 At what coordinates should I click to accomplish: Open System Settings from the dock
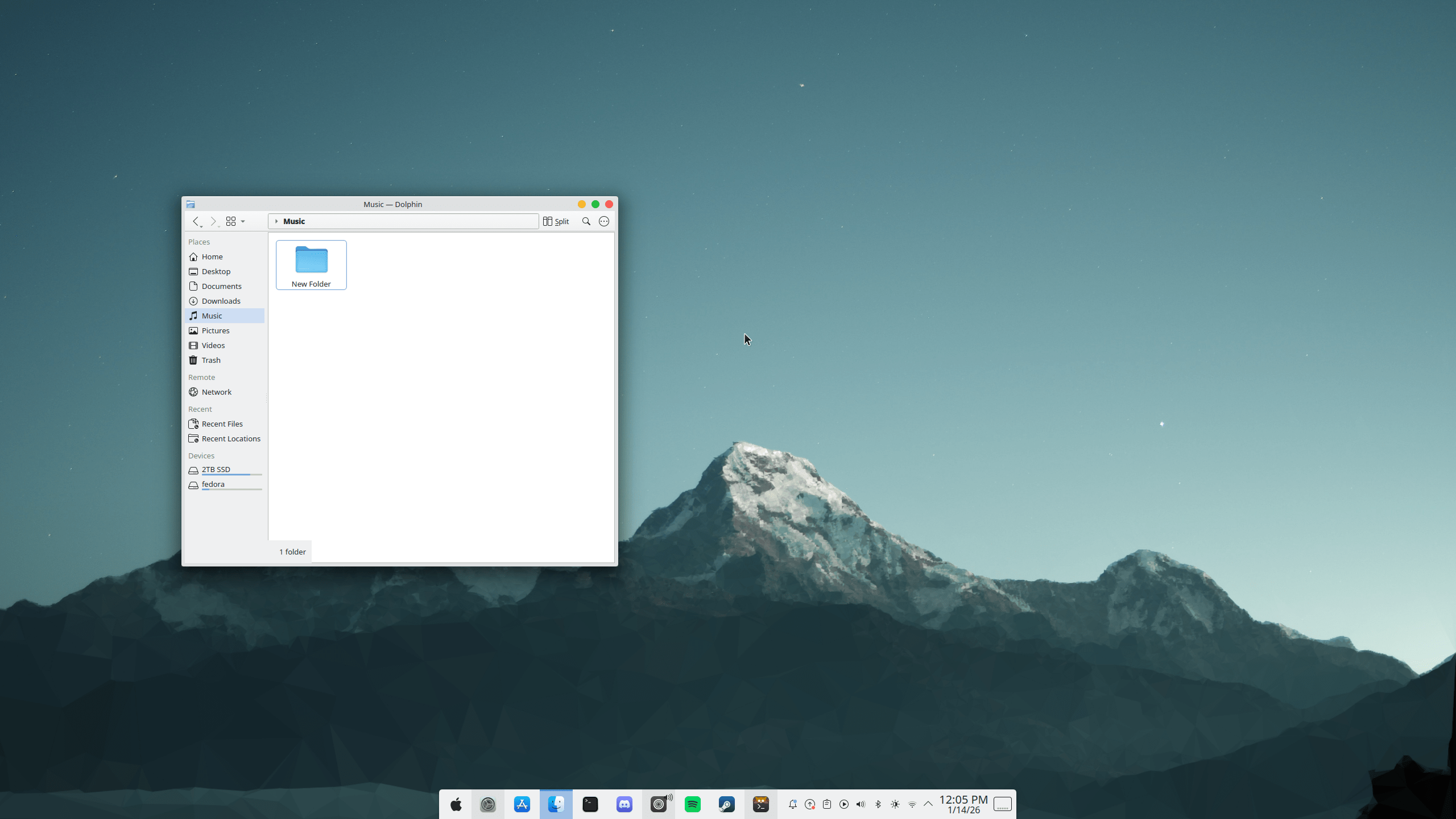(x=487, y=804)
